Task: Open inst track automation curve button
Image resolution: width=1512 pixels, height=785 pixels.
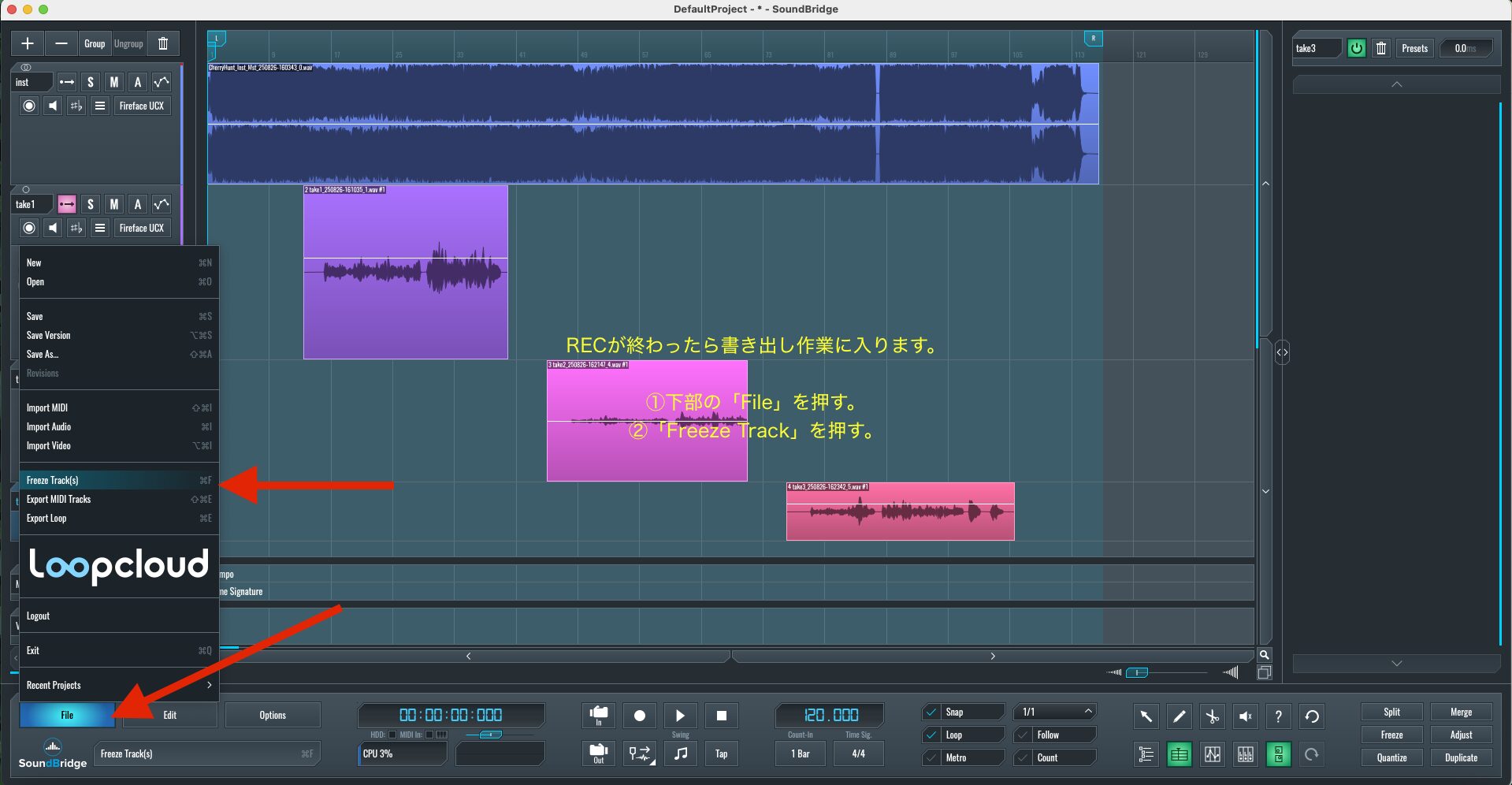Action: pyautogui.click(x=162, y=82)
